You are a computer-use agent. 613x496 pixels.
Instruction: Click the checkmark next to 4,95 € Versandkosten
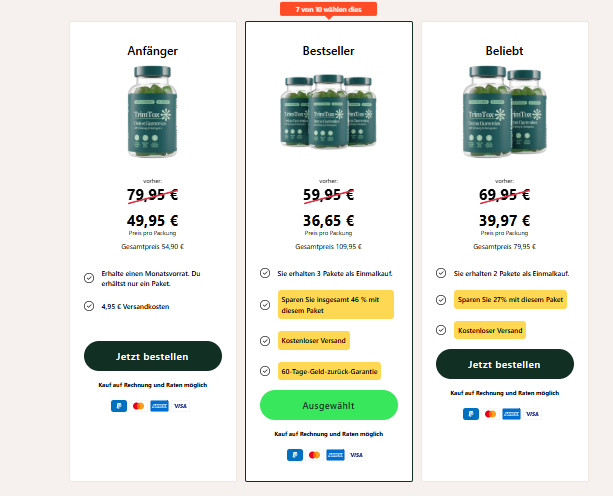(89, 306)
